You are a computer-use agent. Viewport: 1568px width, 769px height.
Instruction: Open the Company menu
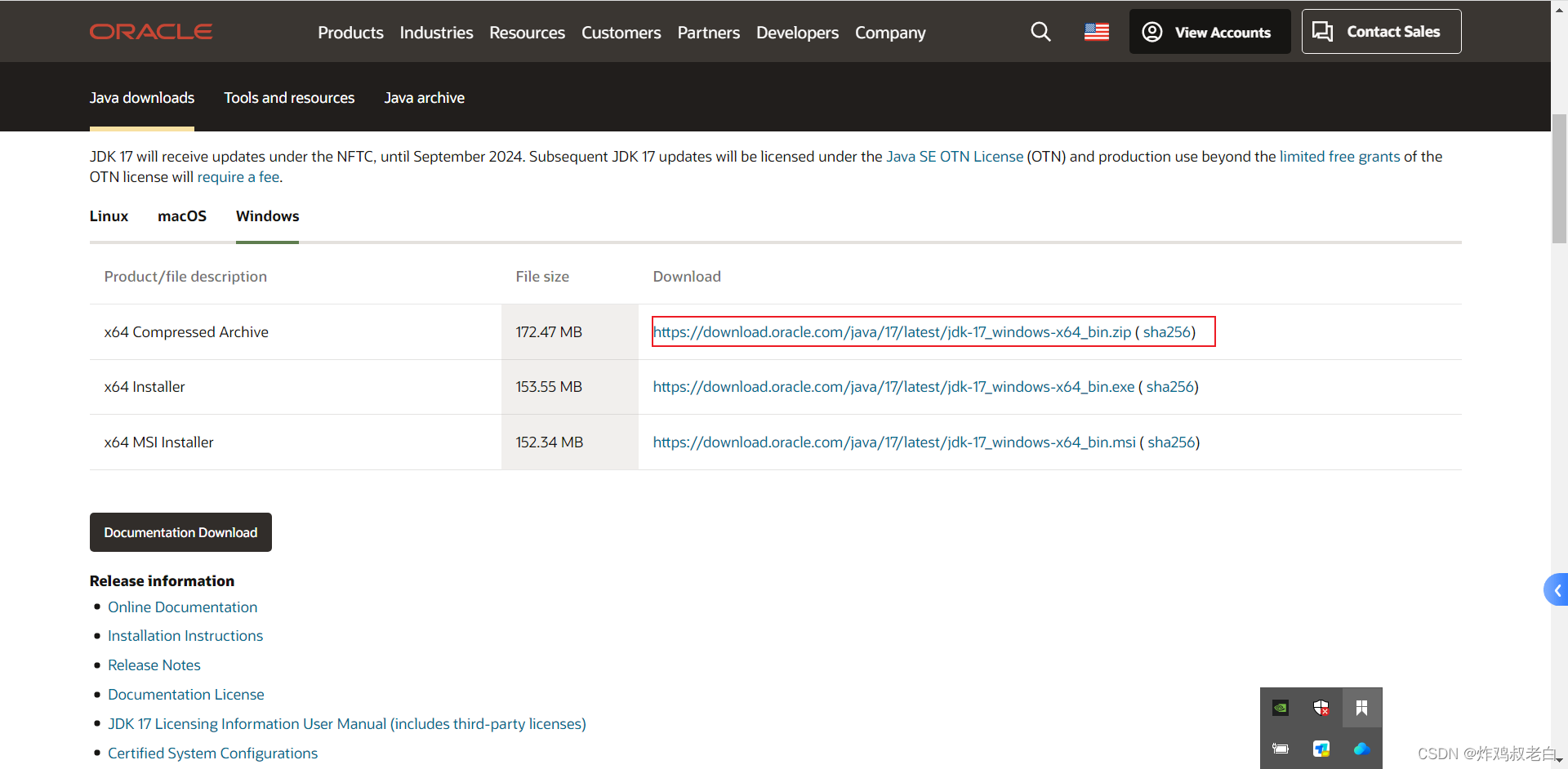tap(890, 33)
